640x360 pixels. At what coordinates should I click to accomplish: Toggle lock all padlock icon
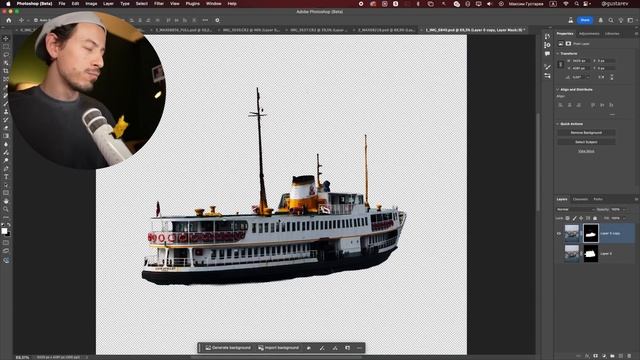point(595,218)
